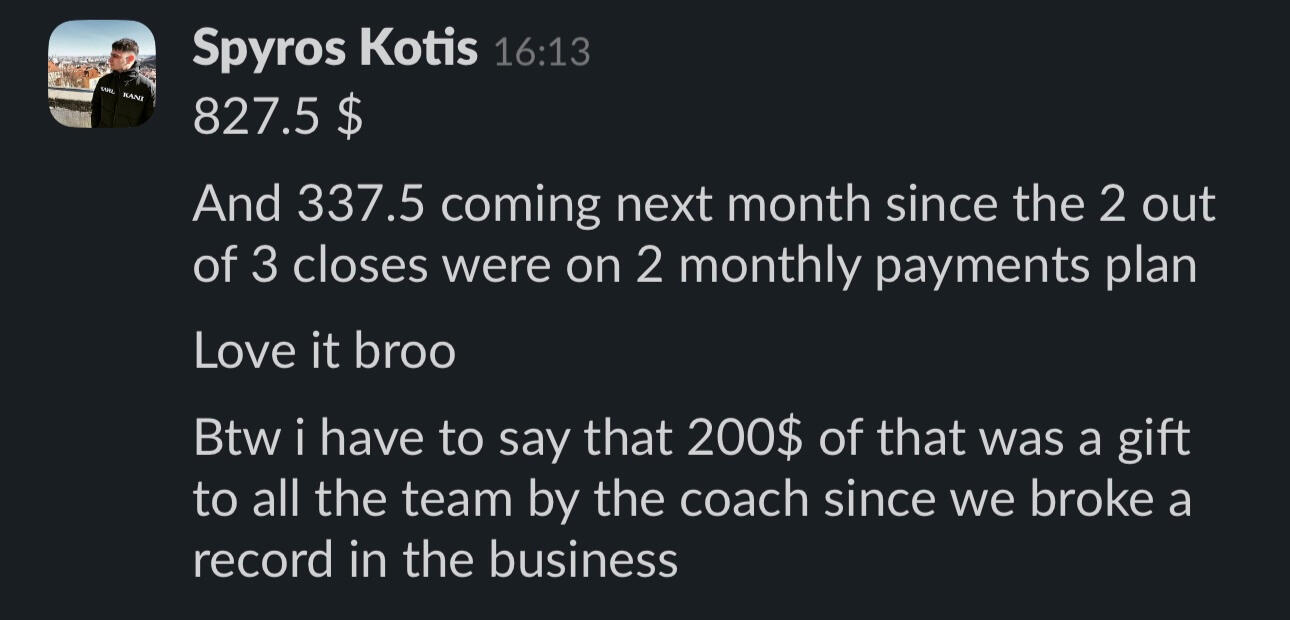Select the "827.5 $" message line

(x=277, y=119)
